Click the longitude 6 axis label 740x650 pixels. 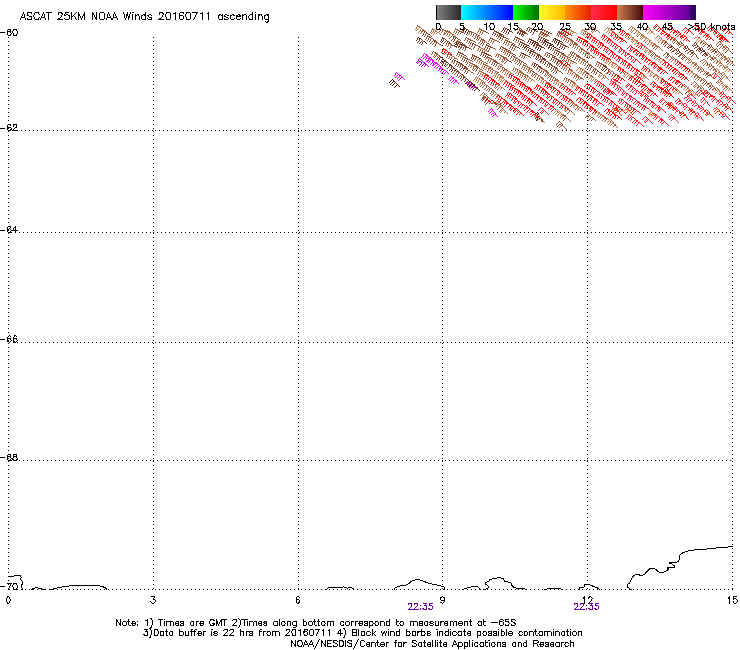tap(298, 600)
